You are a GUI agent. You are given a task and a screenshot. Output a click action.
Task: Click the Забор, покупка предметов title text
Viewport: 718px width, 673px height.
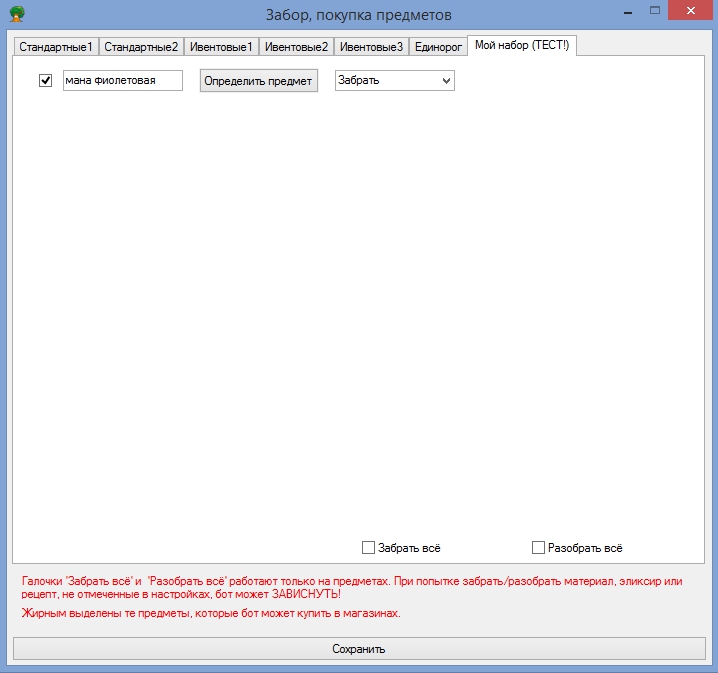pos(358,14)
